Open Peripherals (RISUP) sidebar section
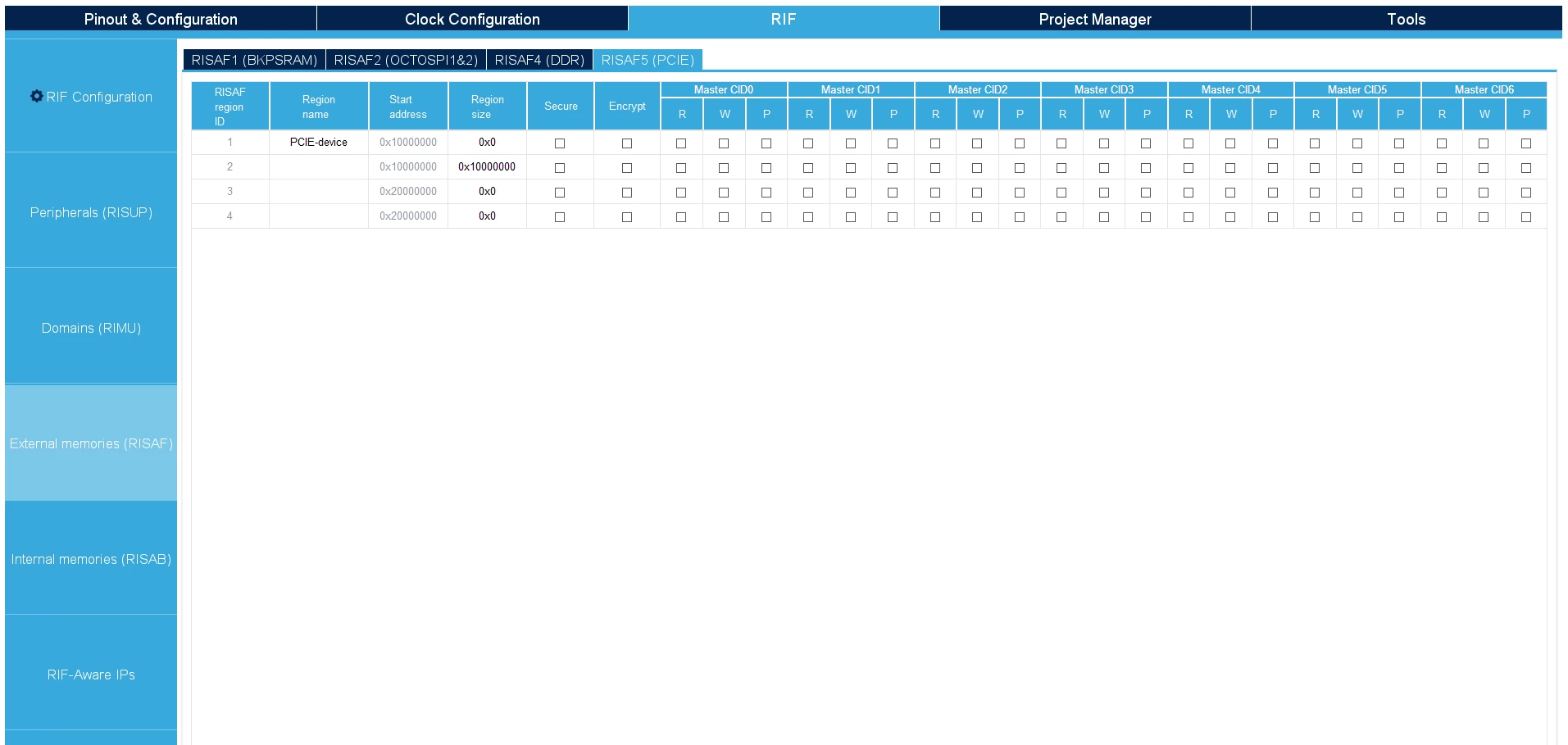The image size is (1568, 745). (x=91, y=212)
